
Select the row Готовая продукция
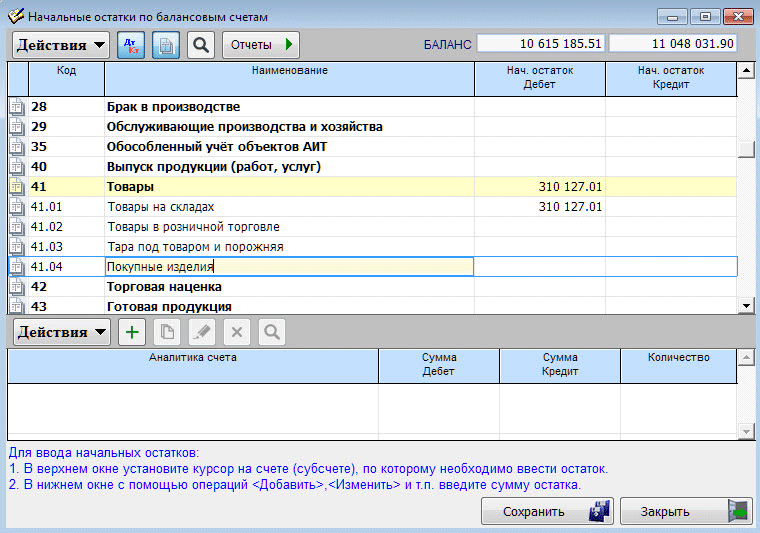point(372,306)
